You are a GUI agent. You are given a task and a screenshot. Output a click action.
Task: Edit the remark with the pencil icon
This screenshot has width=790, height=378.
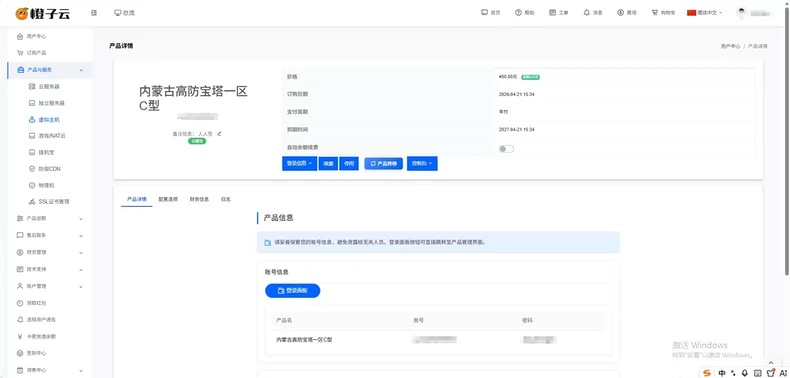pyautogui.click(x=220, y=134)
